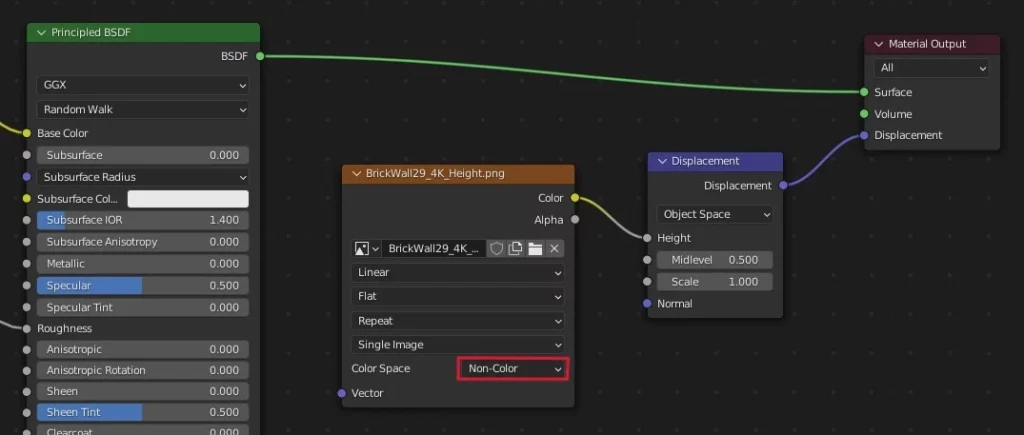The image size is (1024, 435).
Task: Click the Scale 1.000 field
Action: [x=714, y=282]
